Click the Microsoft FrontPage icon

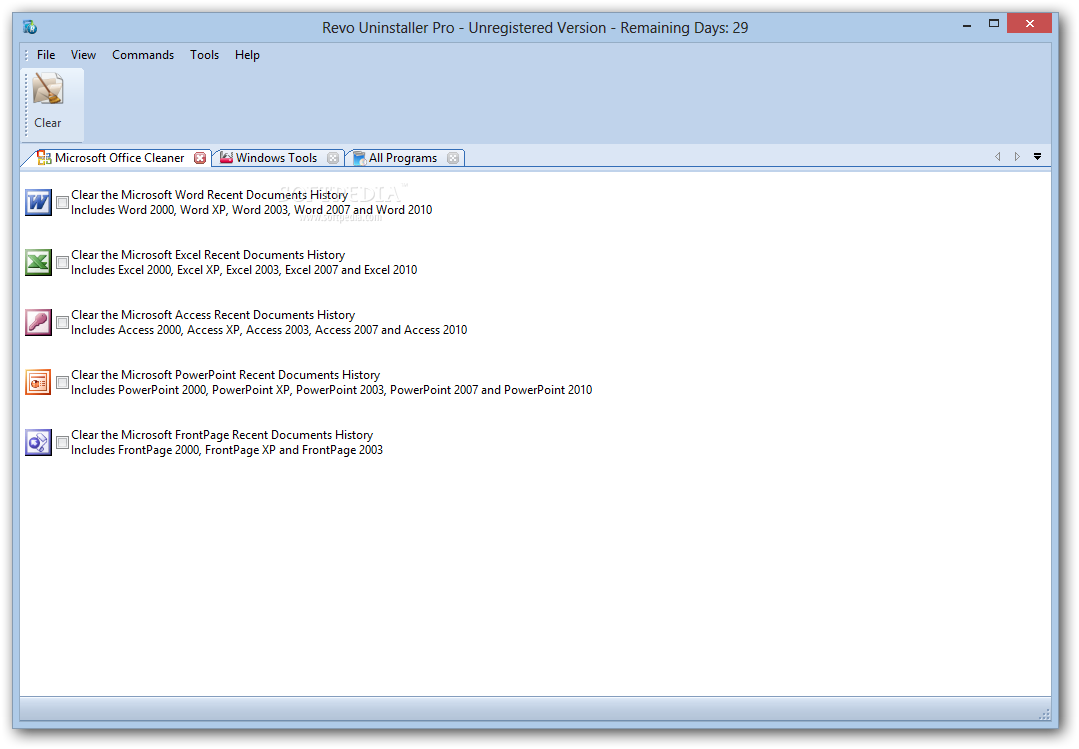(x=39, y=442)
